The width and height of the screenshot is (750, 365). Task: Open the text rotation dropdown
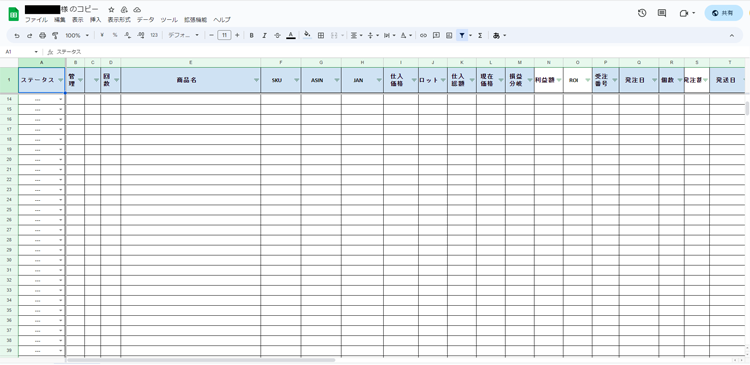pyautogui.click(x=406, y=35)
